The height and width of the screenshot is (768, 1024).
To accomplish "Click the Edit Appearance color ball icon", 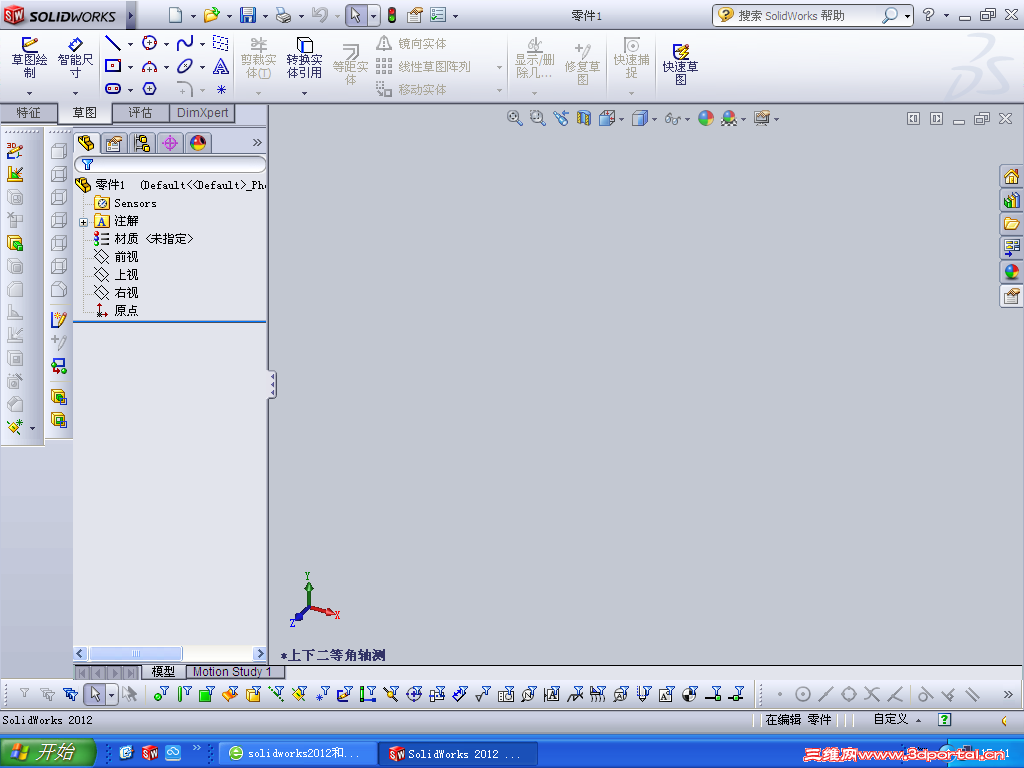I will [x=706, y=118].
